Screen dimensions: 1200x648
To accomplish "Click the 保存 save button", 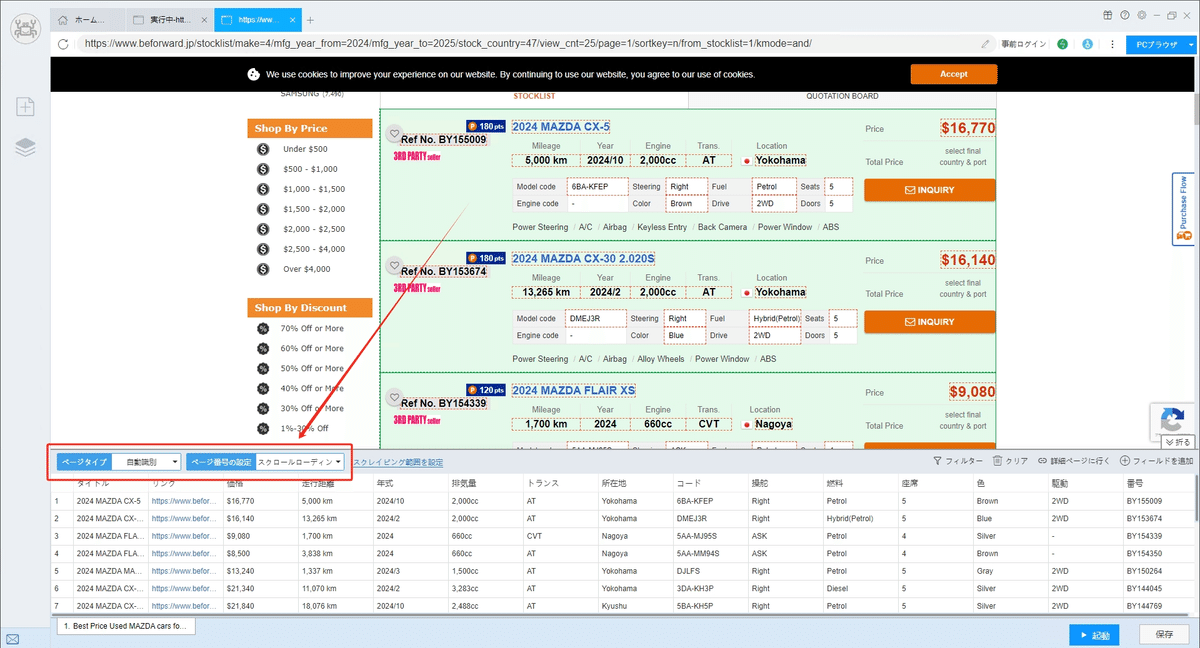I will tap(1164, 634).
